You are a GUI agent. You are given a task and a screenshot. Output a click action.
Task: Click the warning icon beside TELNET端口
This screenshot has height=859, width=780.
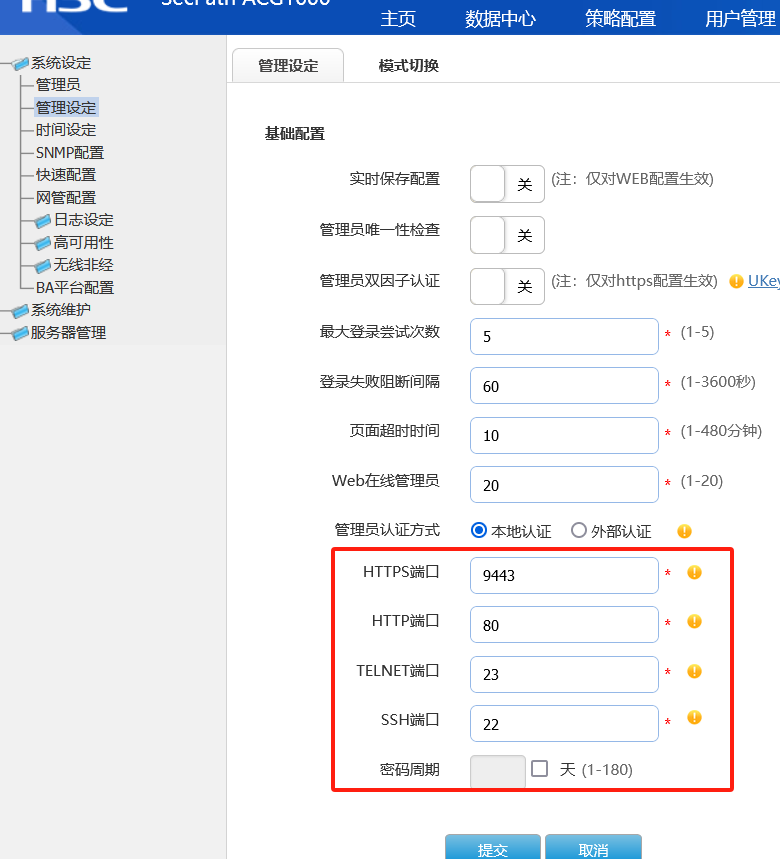(x=694, y=671)
